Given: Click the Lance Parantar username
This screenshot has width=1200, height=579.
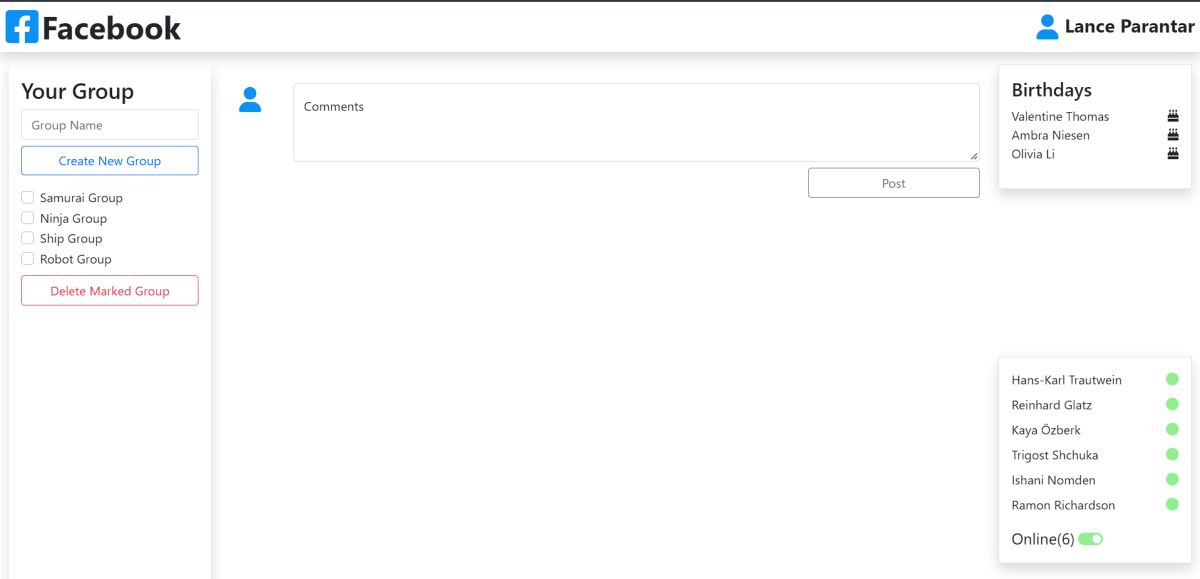Looking at the screenshot, I should coord(1129,27).
